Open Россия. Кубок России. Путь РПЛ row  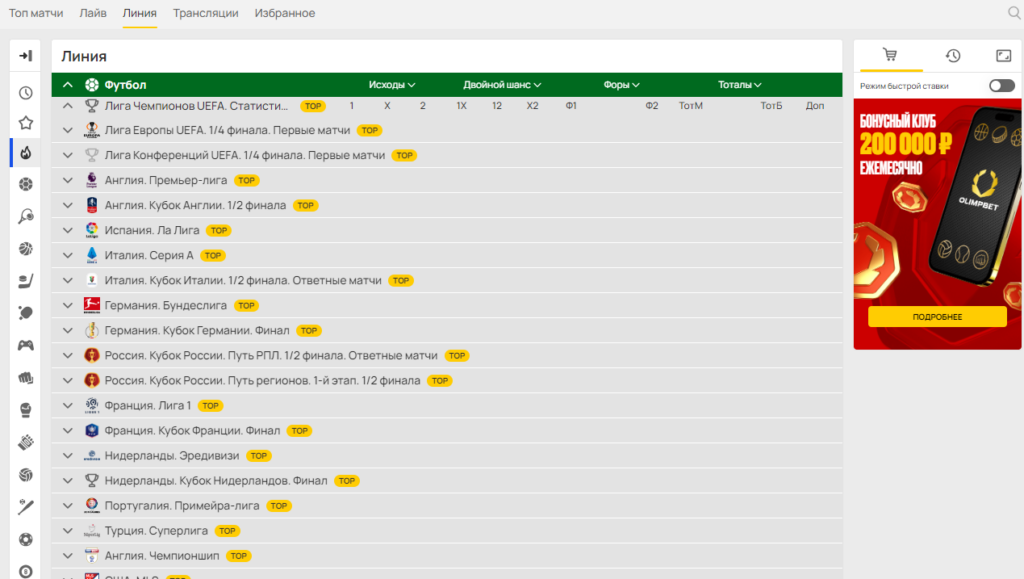[447, 355]
